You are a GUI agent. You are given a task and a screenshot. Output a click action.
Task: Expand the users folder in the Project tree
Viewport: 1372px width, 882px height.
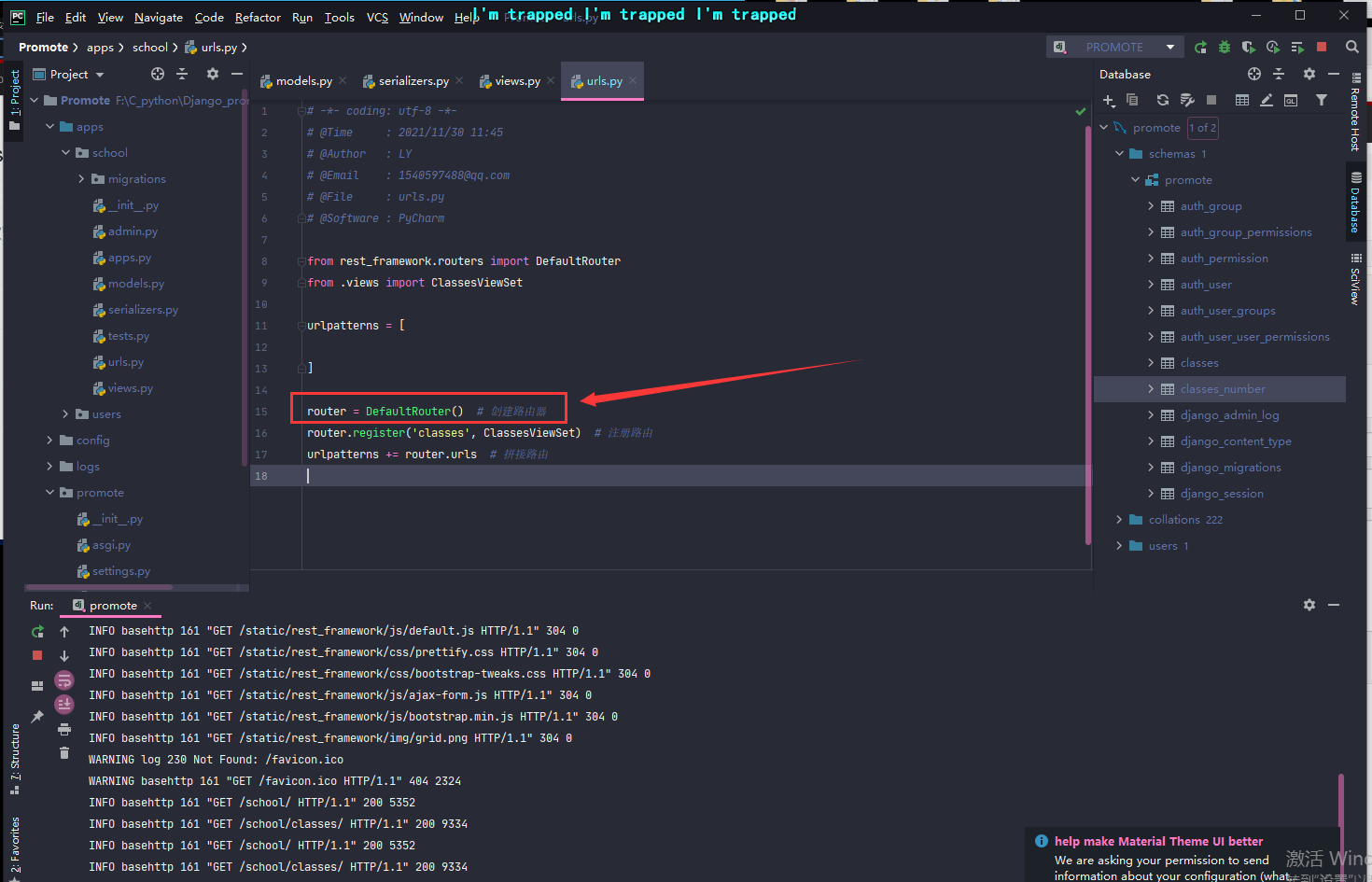pos(65,413)
